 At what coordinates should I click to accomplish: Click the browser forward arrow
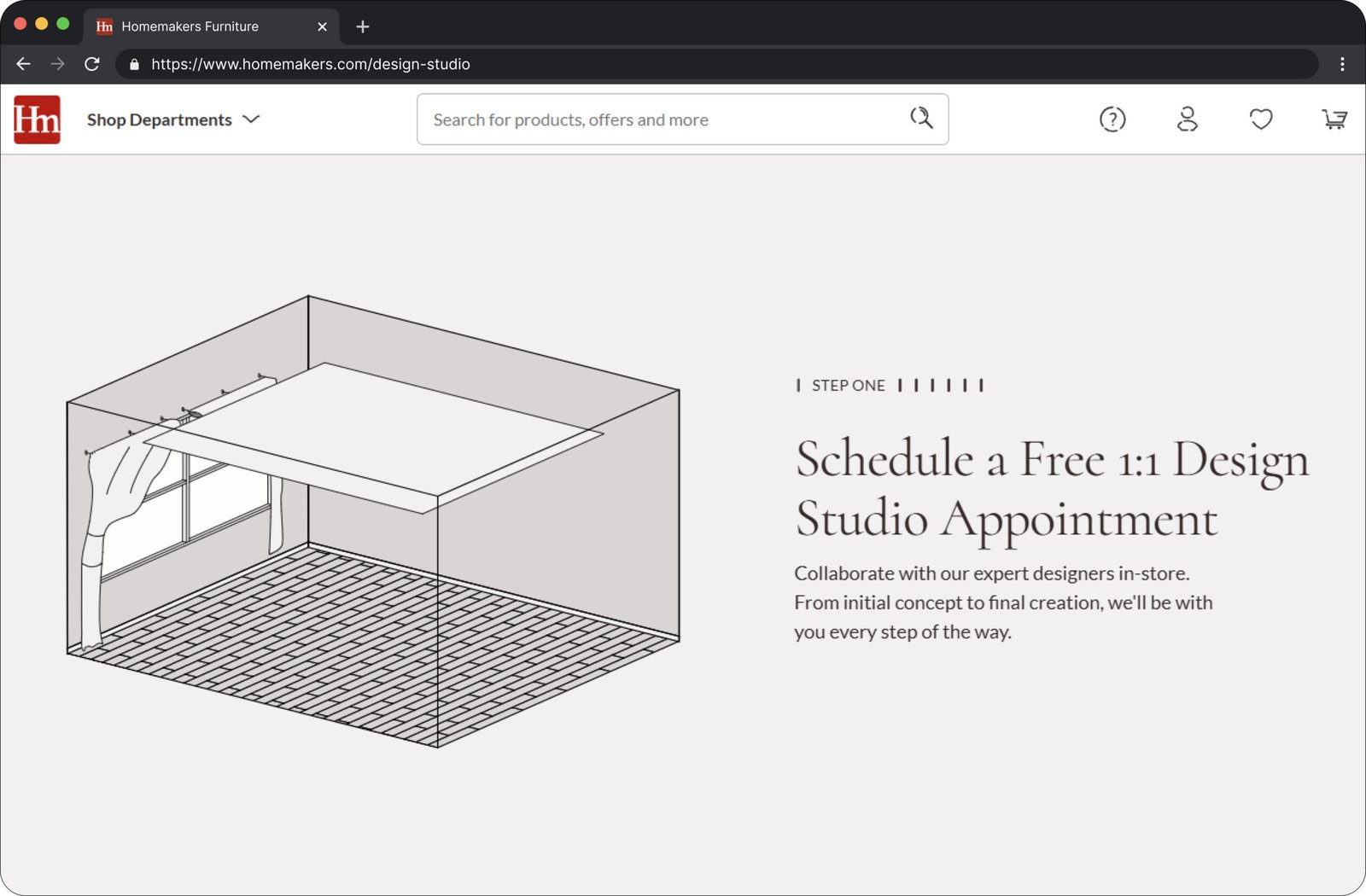57,64
